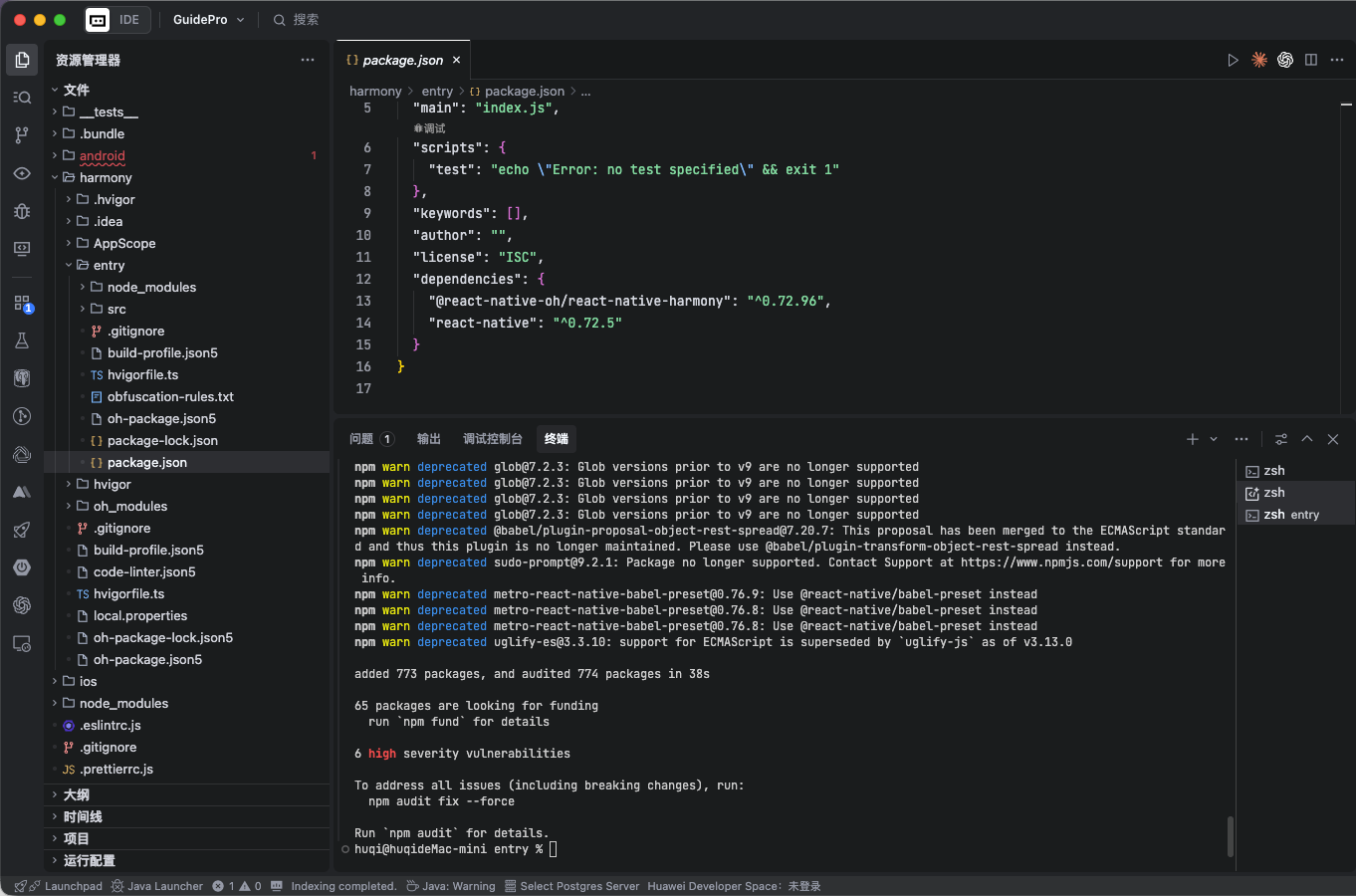Add a new terminal with plus icon
This screenshot has width=1356, height=896.
click(x=1192, y=439)
